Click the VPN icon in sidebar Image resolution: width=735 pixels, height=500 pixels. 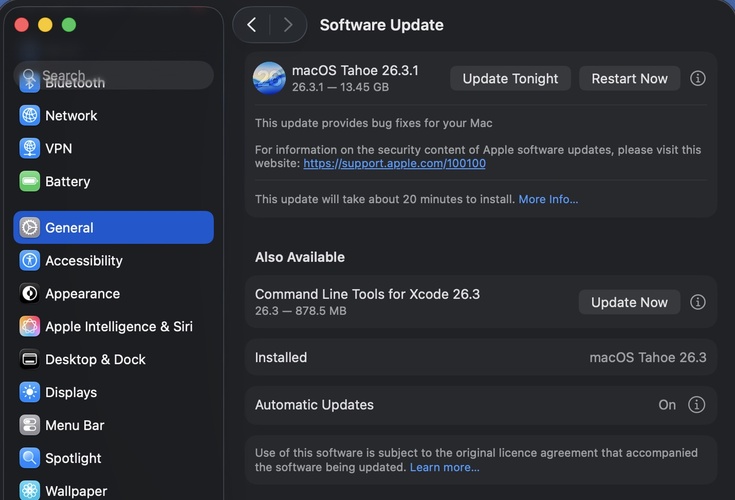[x=30, y=148]
